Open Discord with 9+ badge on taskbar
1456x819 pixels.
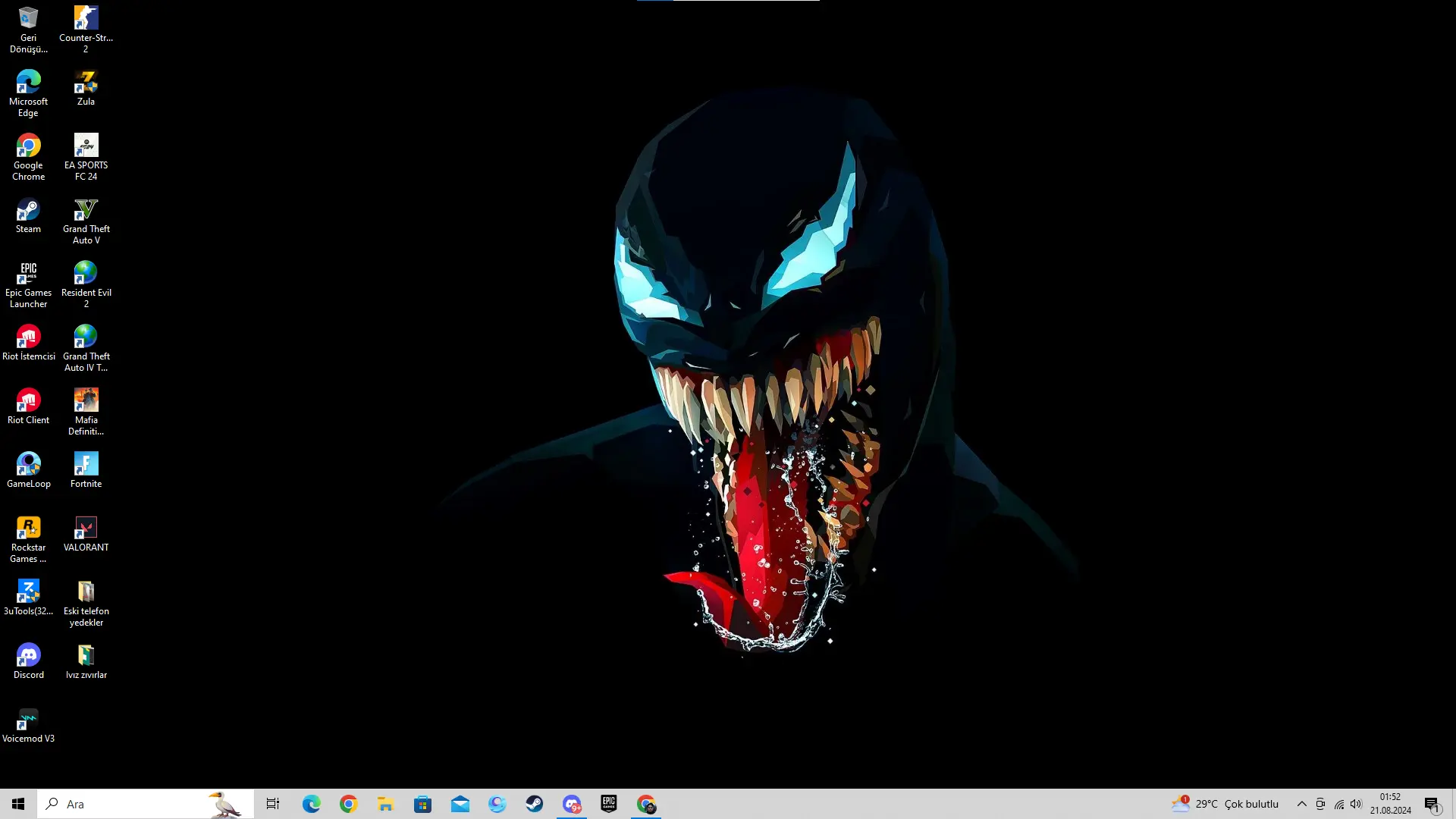click(x=572, y=804)
